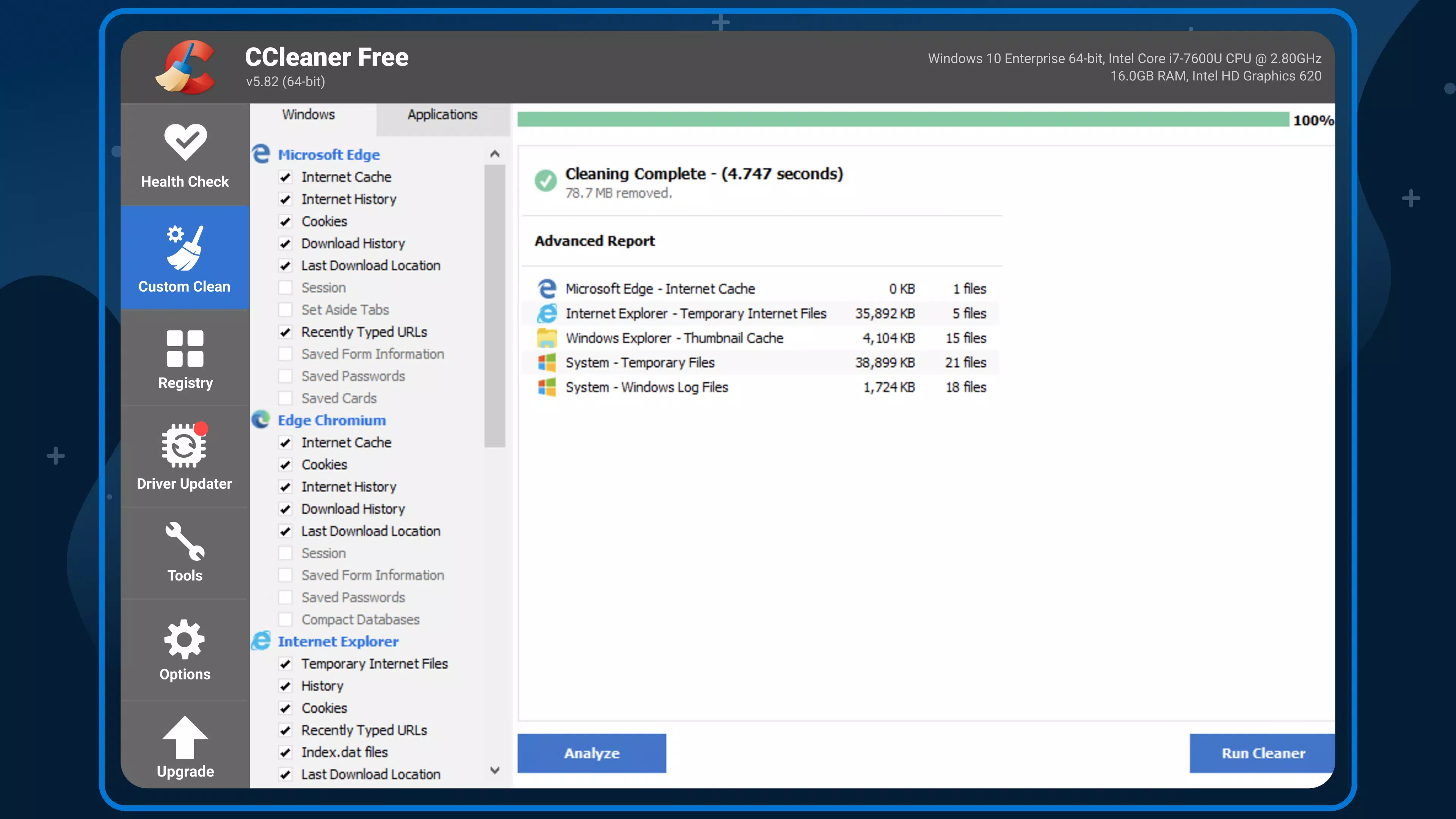The height and width of the screenshot is (819, 1456).
Task: Click IE icon in Temporary Internet Files report row
Action: pos(546,313)
